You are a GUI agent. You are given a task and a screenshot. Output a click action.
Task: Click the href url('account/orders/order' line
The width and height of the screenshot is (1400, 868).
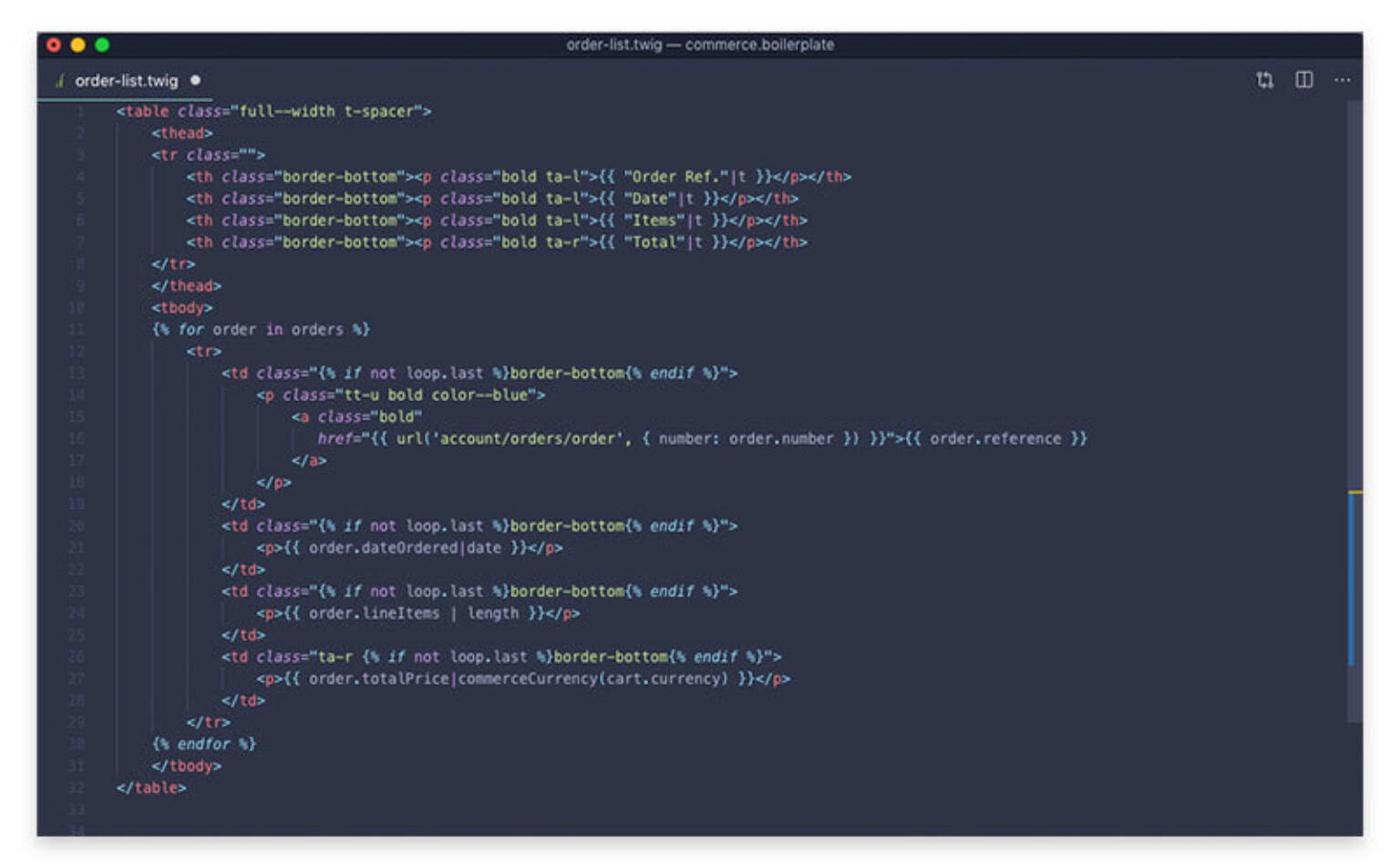(702, 439)
